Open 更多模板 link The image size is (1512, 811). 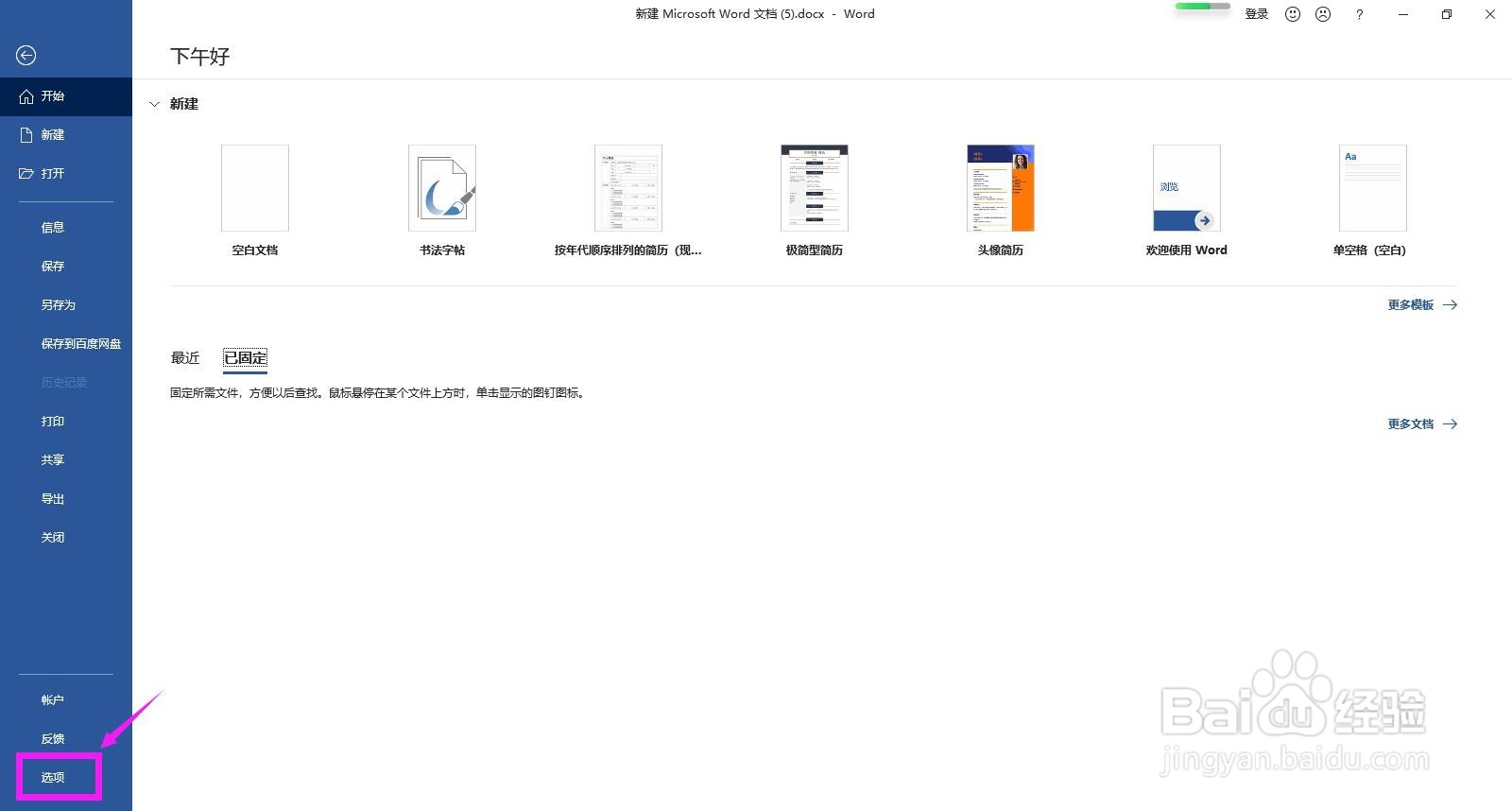pos(1411,305)
